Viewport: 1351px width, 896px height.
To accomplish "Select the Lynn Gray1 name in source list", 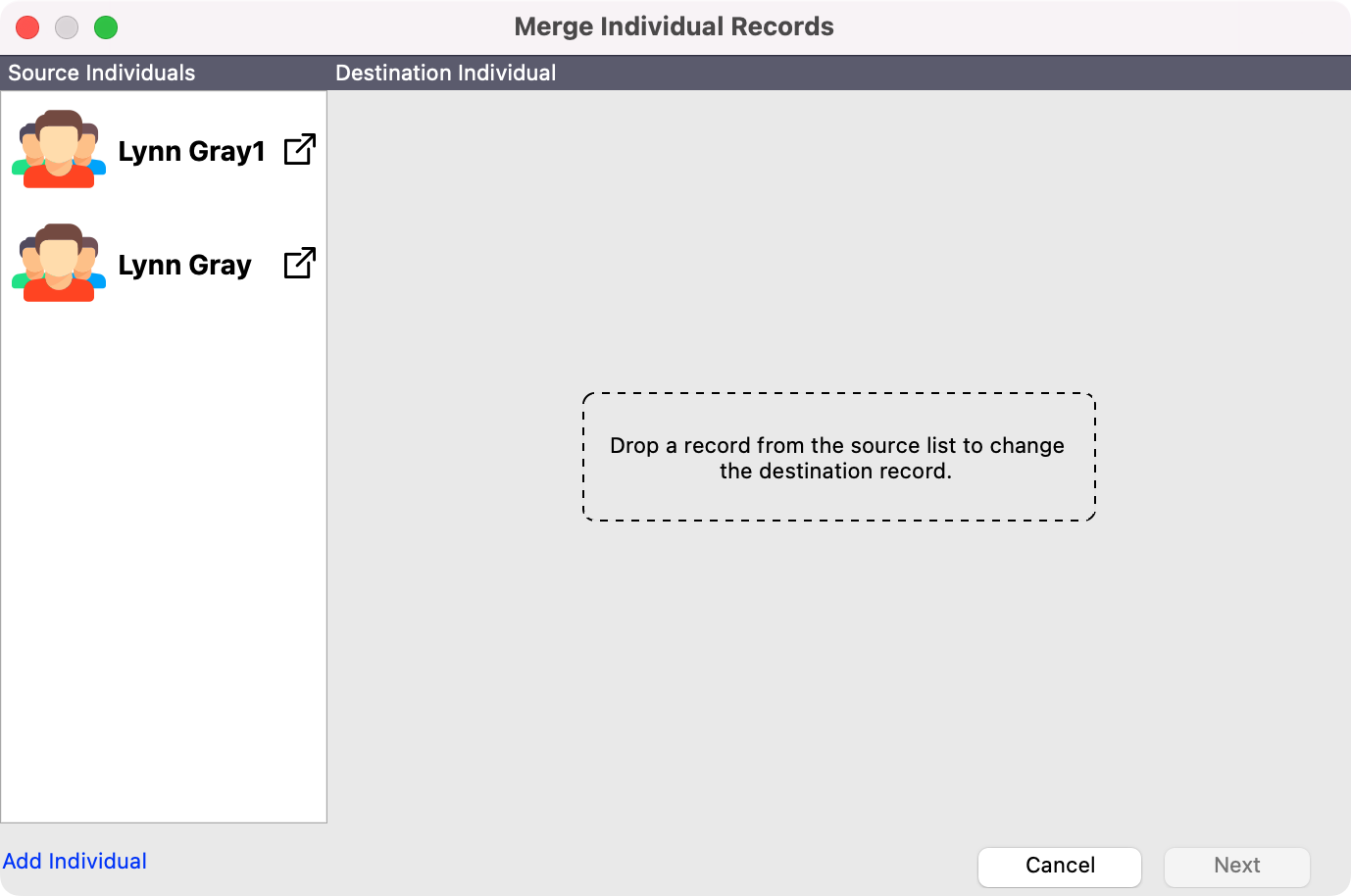I will click(191, 152).
